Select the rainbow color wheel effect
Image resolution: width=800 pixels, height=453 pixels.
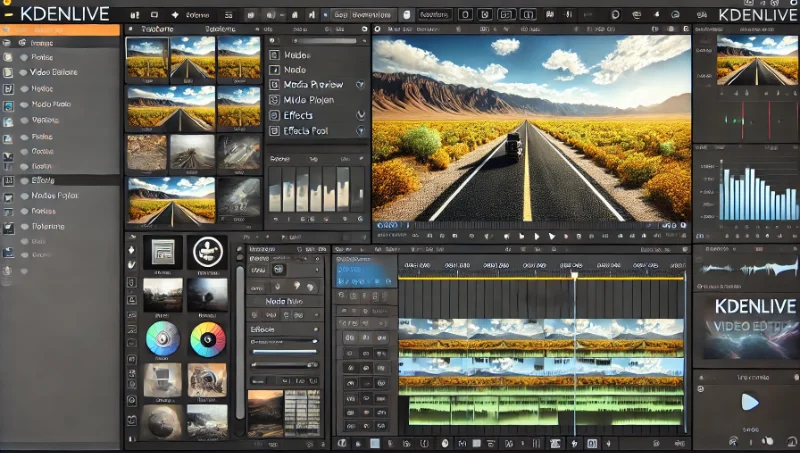(207, 339)
